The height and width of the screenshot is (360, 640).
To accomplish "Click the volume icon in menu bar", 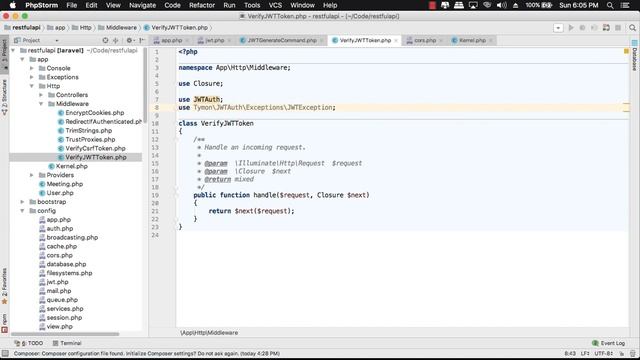I will [502, 5].
